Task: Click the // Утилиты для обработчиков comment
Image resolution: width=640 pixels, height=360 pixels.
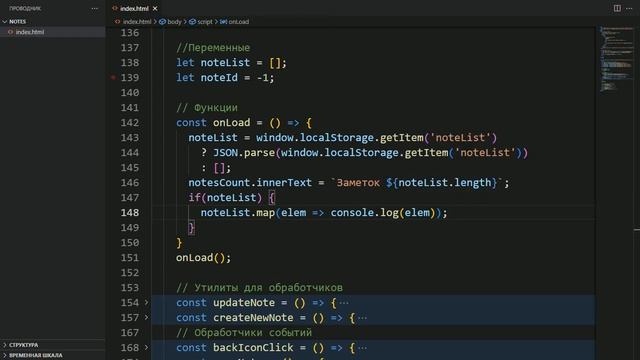Action: (x=259, y=288)
